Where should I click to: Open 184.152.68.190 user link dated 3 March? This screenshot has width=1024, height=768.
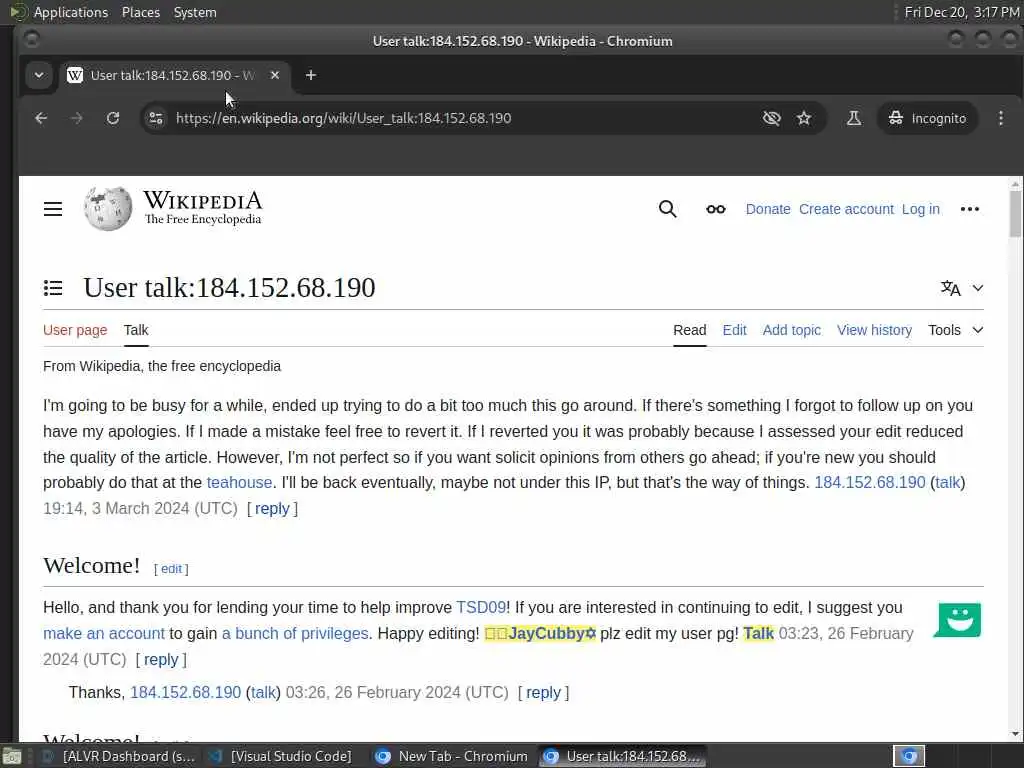coord(870,483)
